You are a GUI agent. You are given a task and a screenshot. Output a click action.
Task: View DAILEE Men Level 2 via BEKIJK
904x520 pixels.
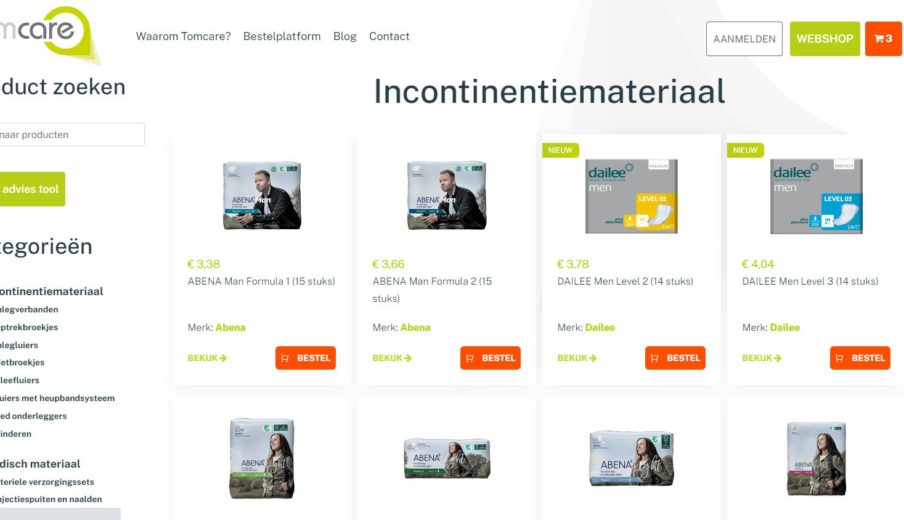point(577,358)
